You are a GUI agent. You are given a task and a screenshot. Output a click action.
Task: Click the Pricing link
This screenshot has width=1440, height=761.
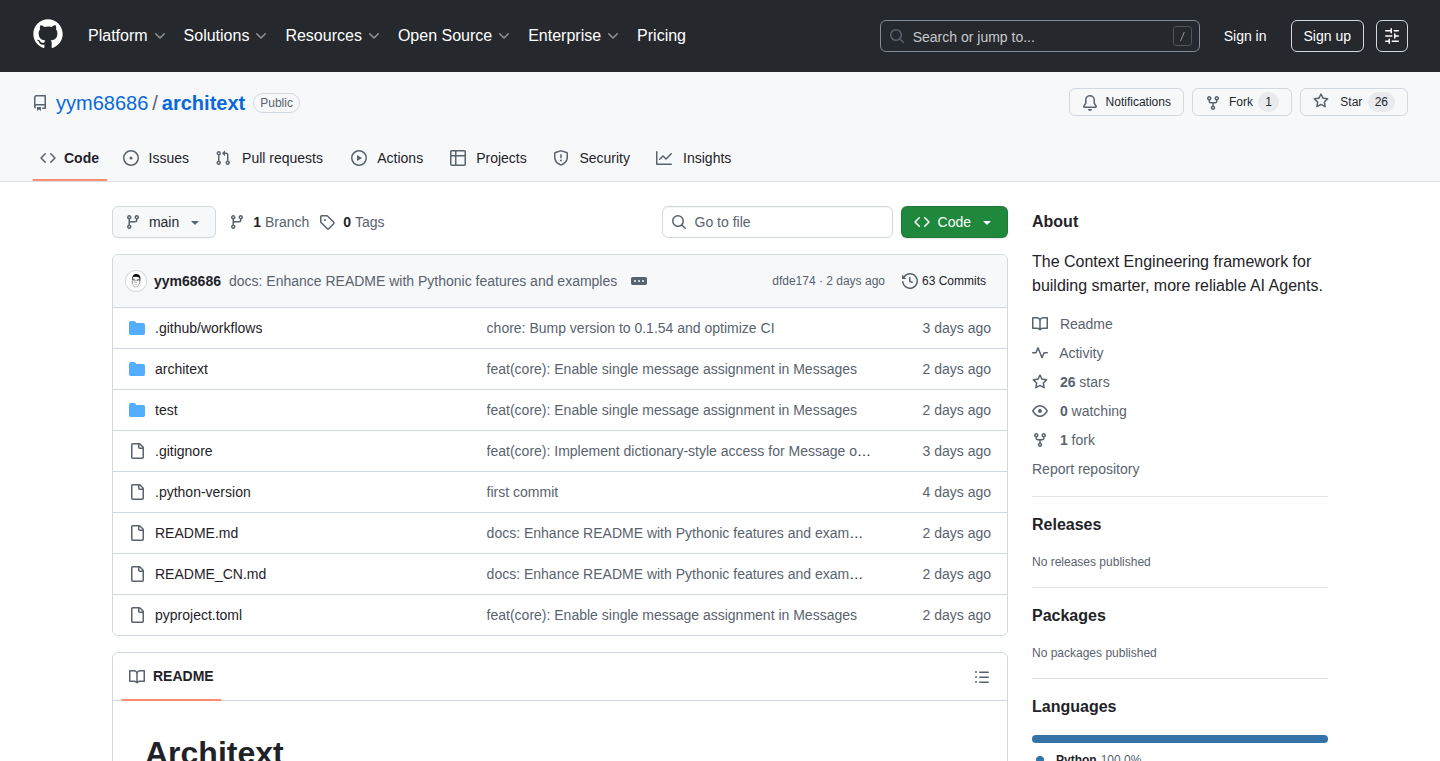[661, 35]
